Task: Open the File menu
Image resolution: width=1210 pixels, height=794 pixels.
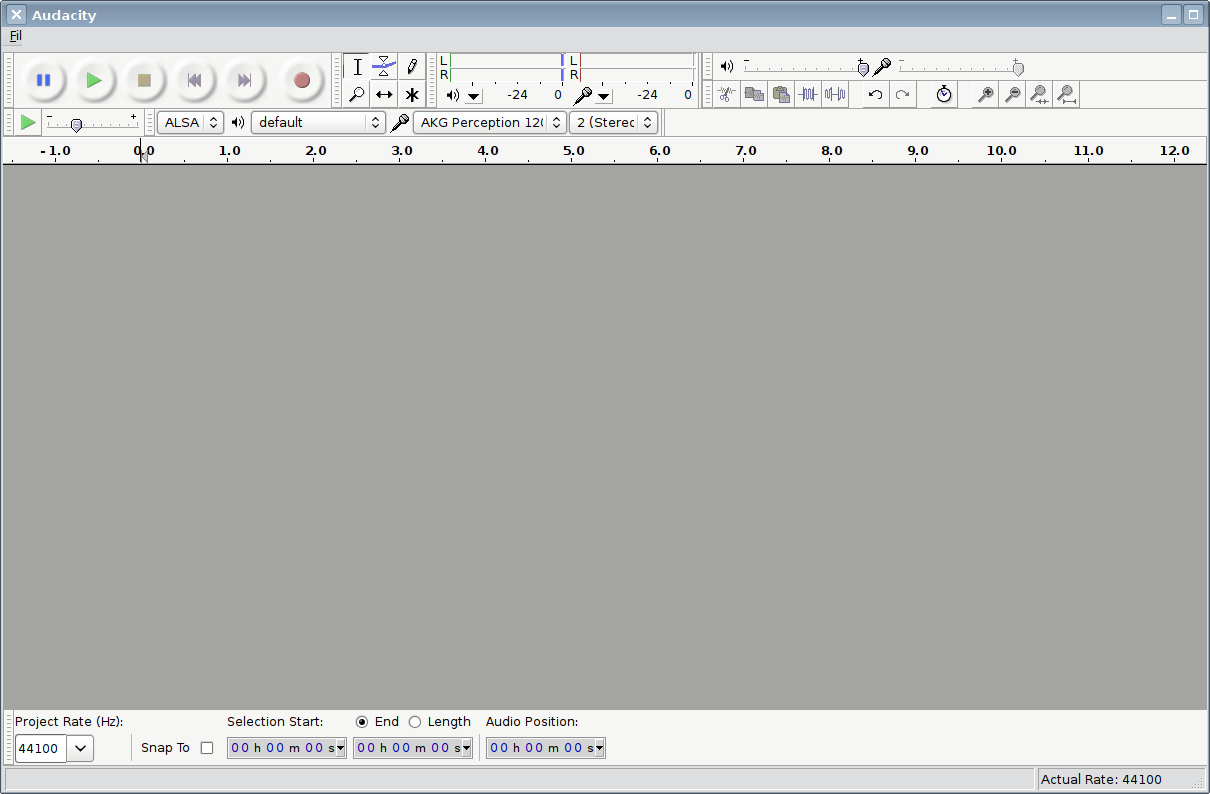Action: (15, 36)
